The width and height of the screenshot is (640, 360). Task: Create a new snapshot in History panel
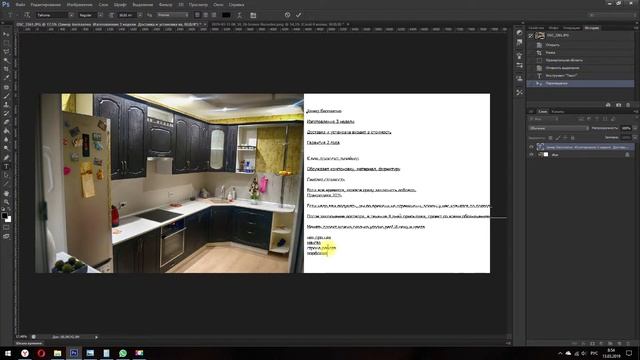(x=618, y=105)
